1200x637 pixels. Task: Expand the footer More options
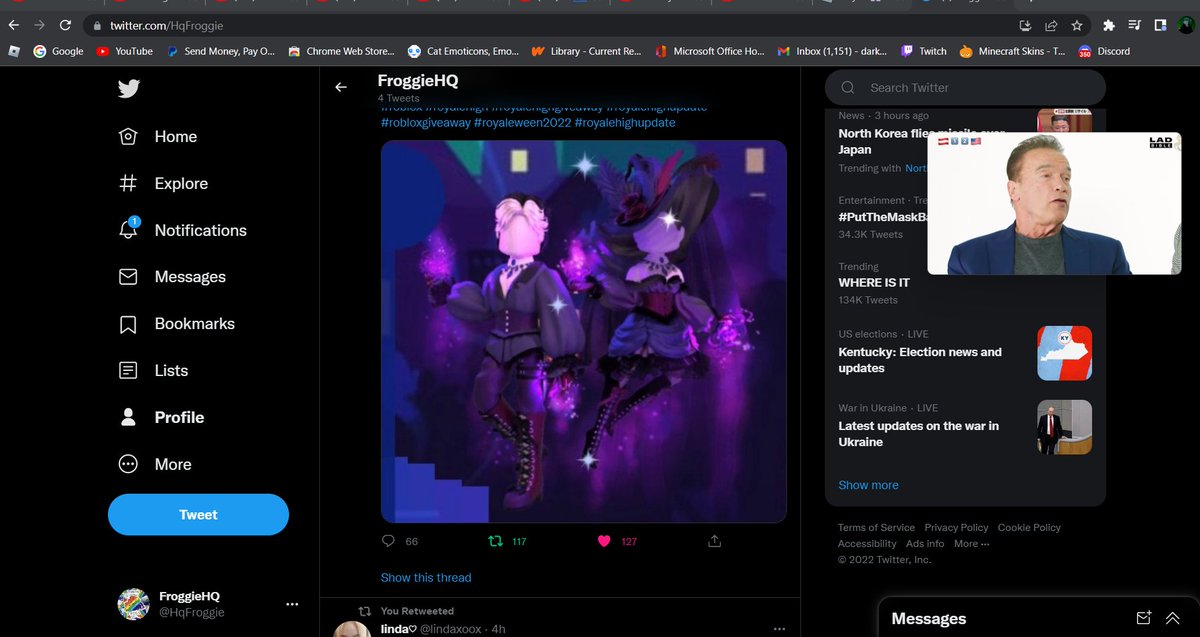(971, 543)
